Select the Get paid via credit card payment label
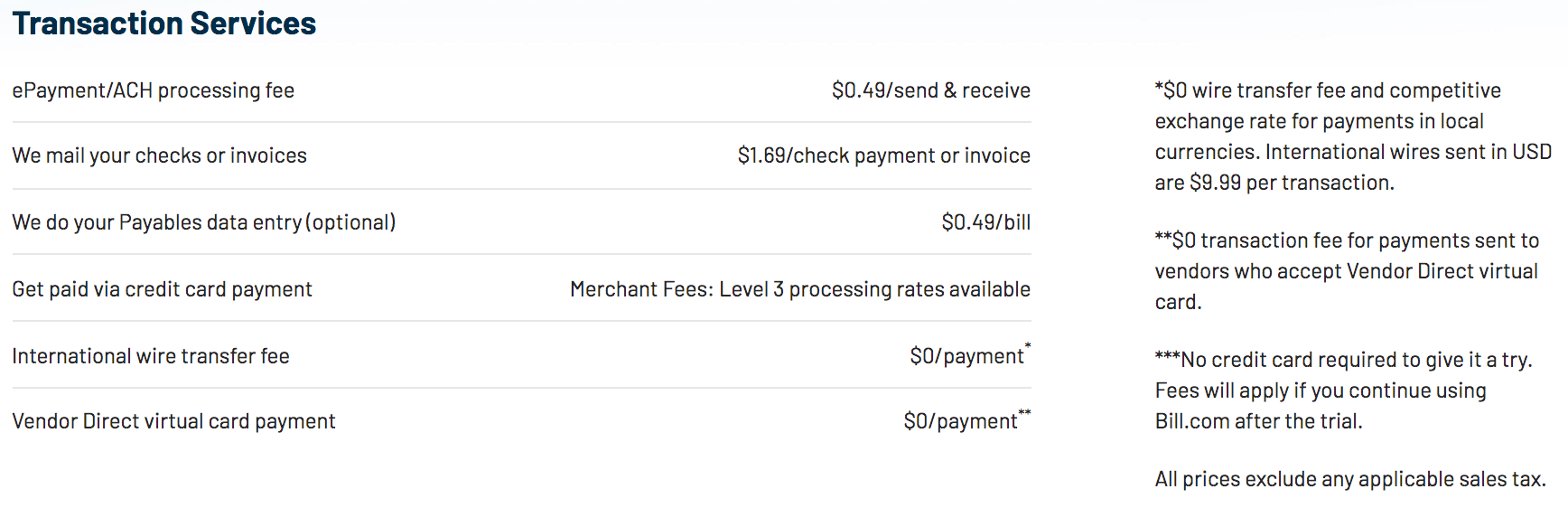This screenshot has width=1568, height=508. 162,289
